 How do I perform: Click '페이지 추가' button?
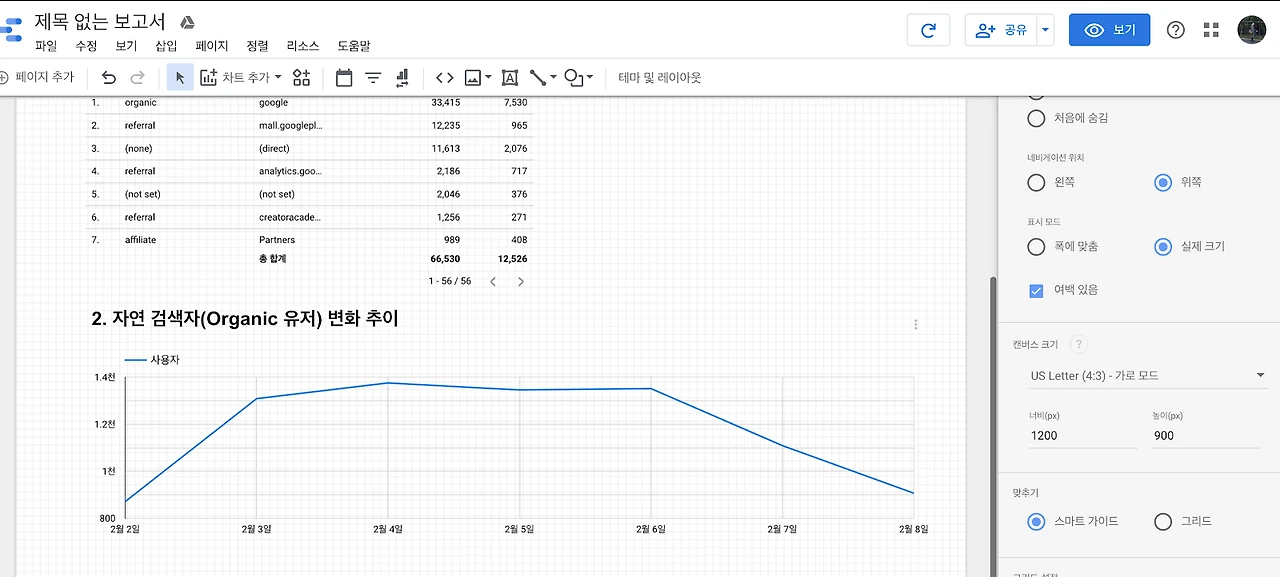37,77
